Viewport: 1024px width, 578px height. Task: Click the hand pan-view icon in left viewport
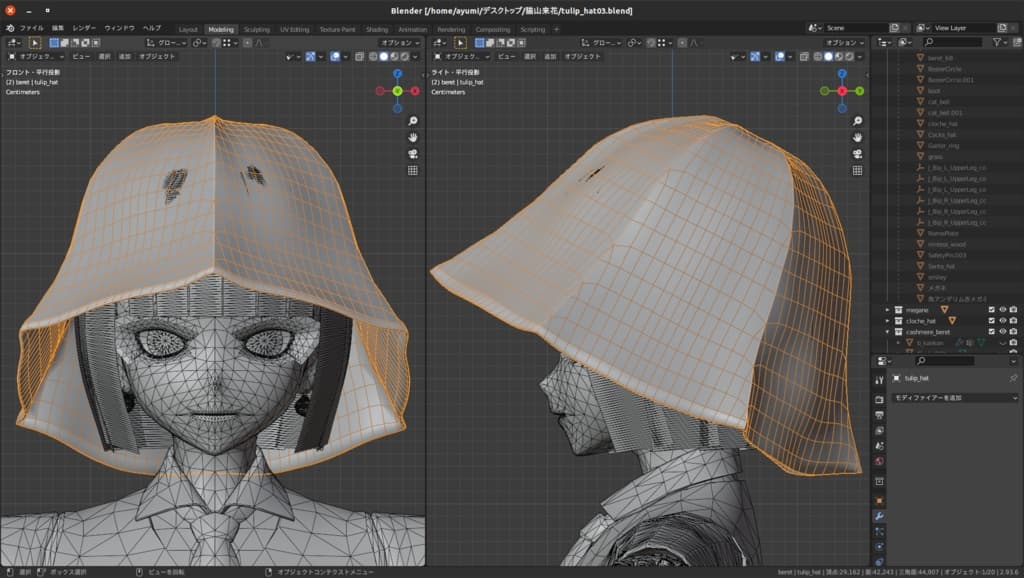(x=412, y=136)
